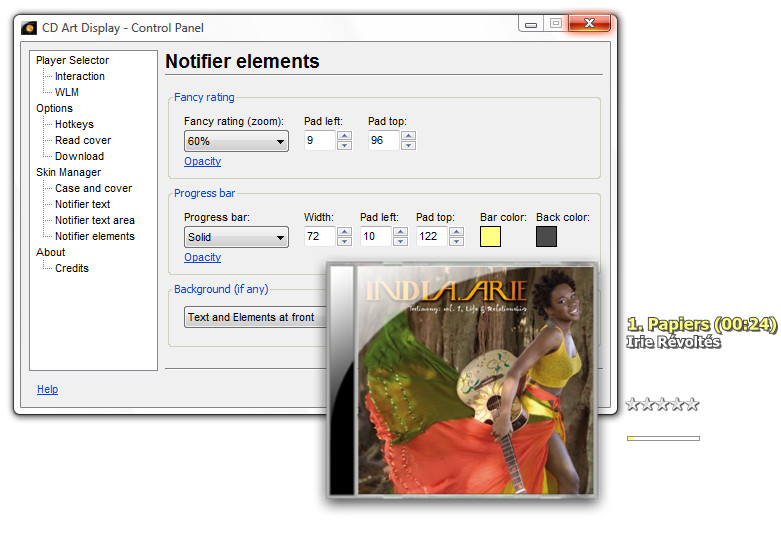781x543 pixels.
Task: Select Notifier elements in the tree
Action: click(x=95, y=236)
